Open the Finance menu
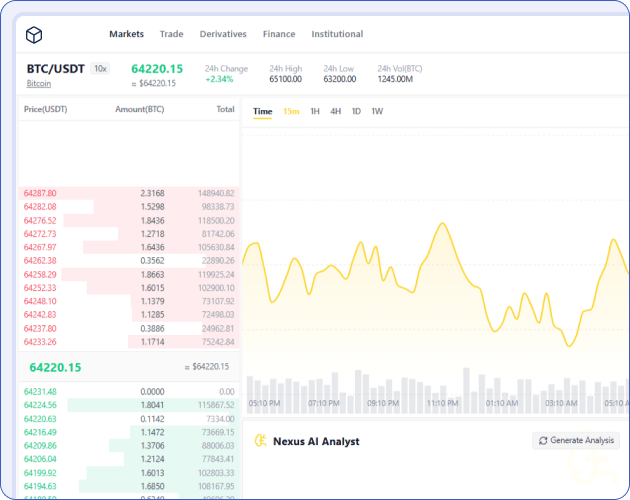 279,34
